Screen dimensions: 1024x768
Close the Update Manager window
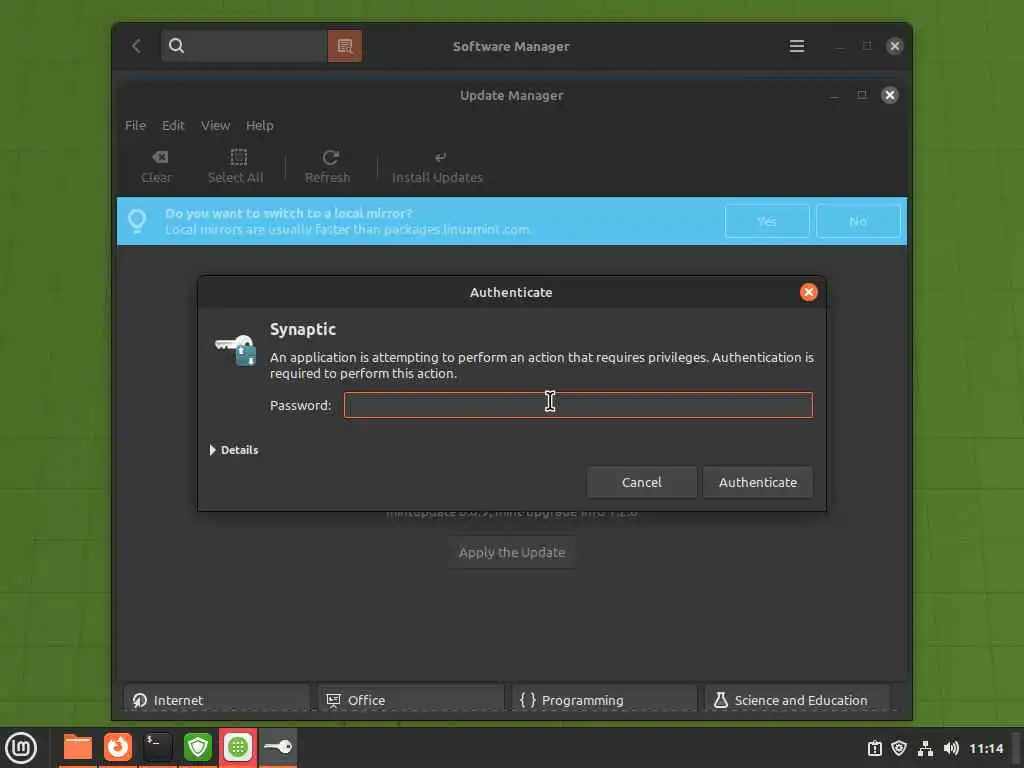point(889,95)
